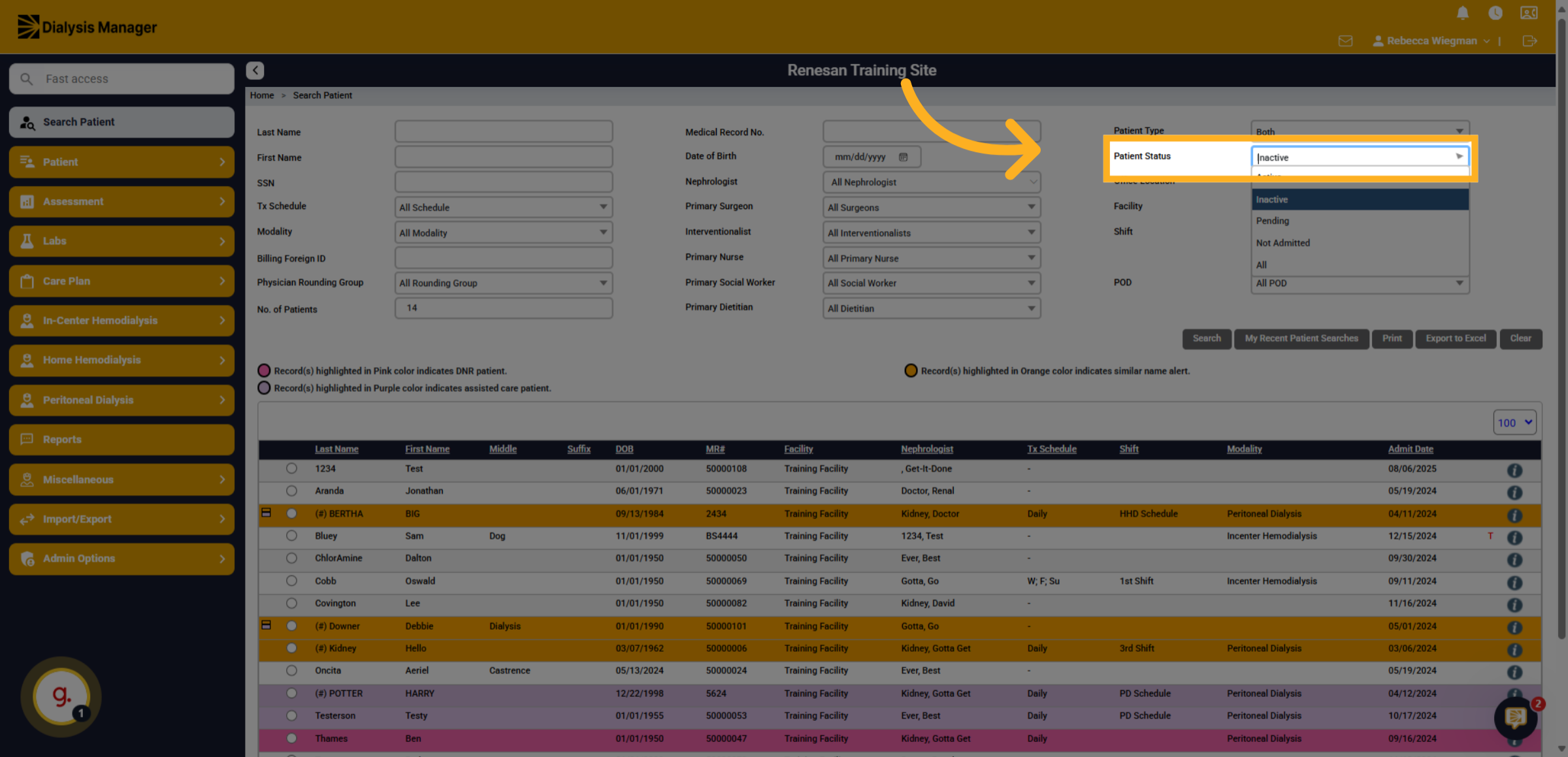The height and width of the screenshot is (757, 1568).
Task: Select radio button for Covington row
Action: (x=291, y=604)
